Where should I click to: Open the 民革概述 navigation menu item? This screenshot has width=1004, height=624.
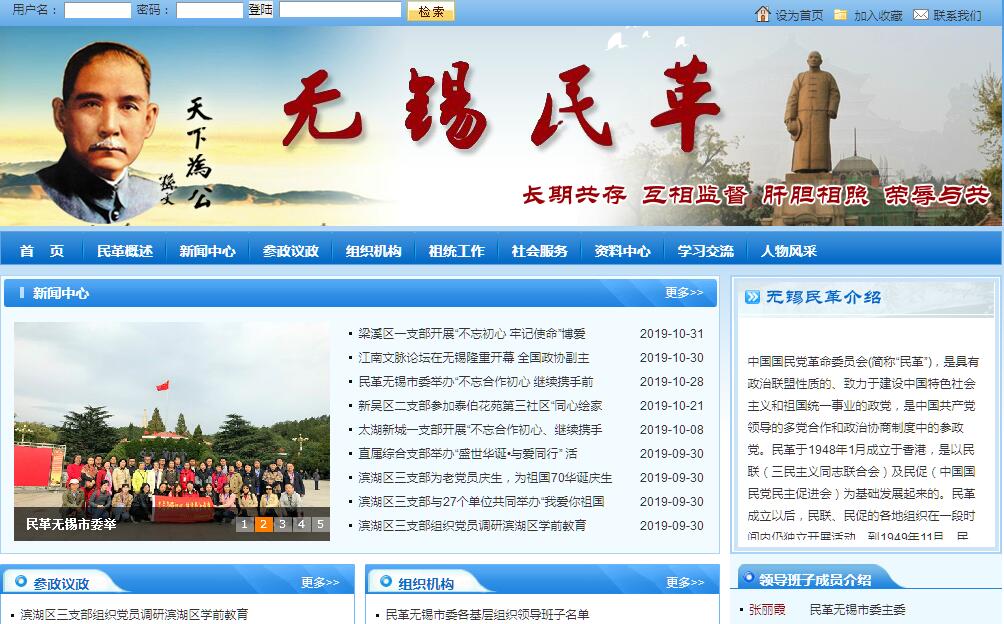pos(125,251)
